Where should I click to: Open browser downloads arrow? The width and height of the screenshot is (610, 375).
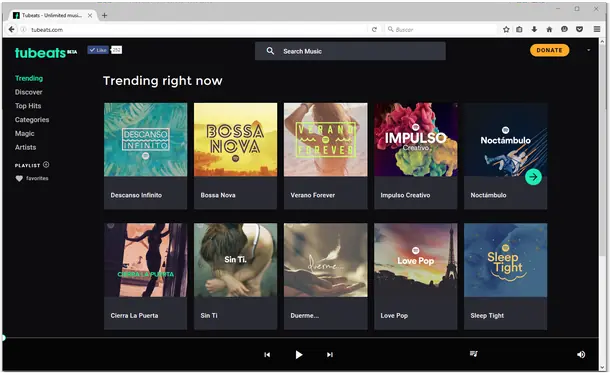[534, 30]
